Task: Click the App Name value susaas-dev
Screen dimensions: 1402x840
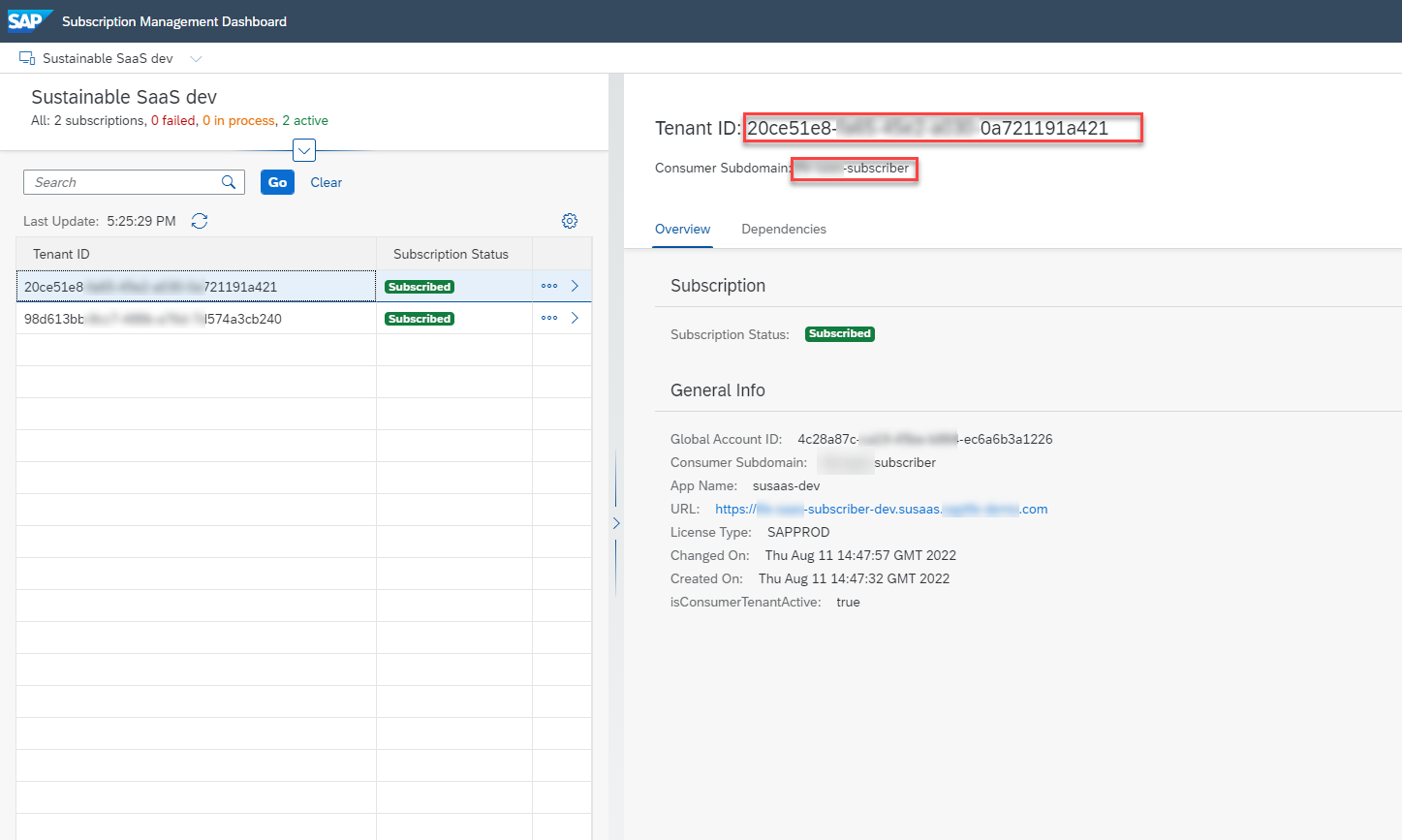Action: click(786, 485)
